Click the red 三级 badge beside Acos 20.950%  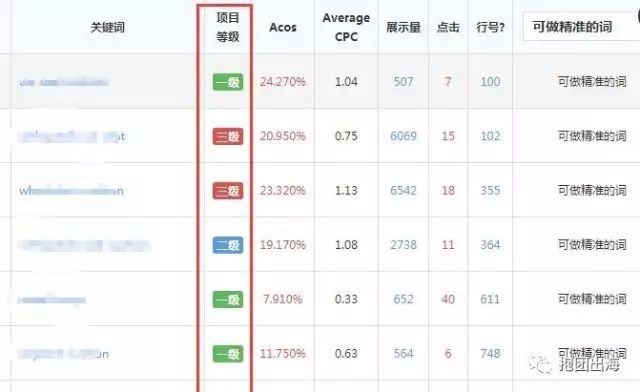pos(228,136)
